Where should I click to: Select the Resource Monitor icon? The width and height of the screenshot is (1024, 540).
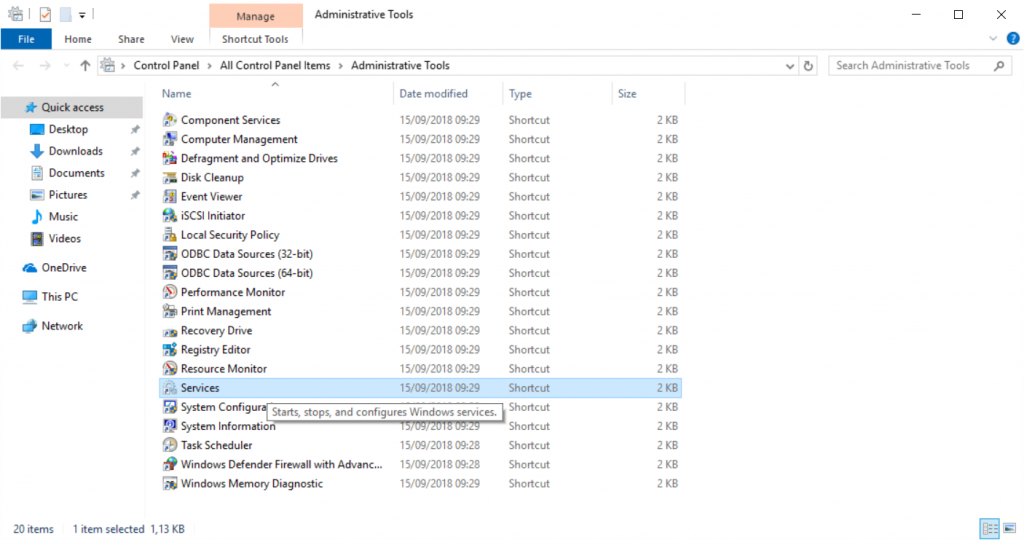tap(170, 368)
